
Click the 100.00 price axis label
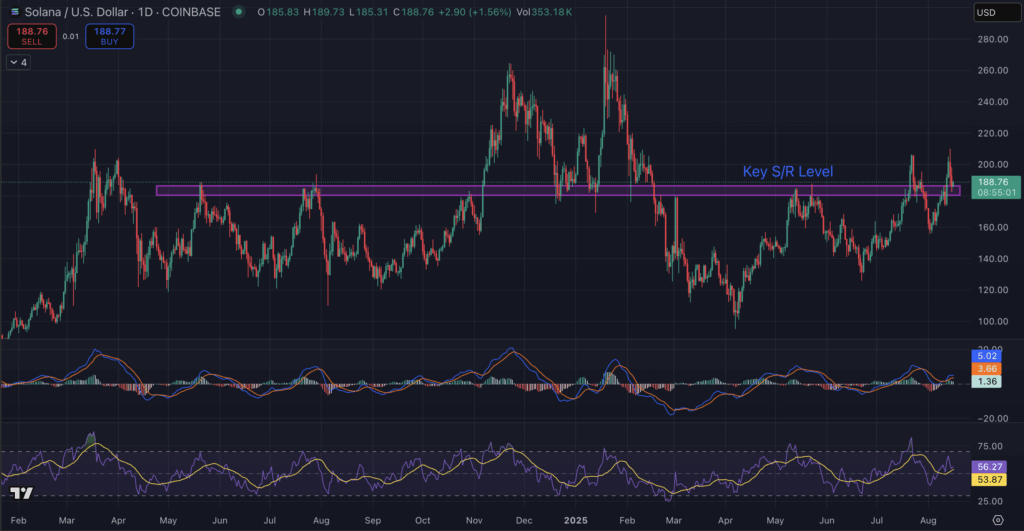pyautogui.click(x=993, y=321)
